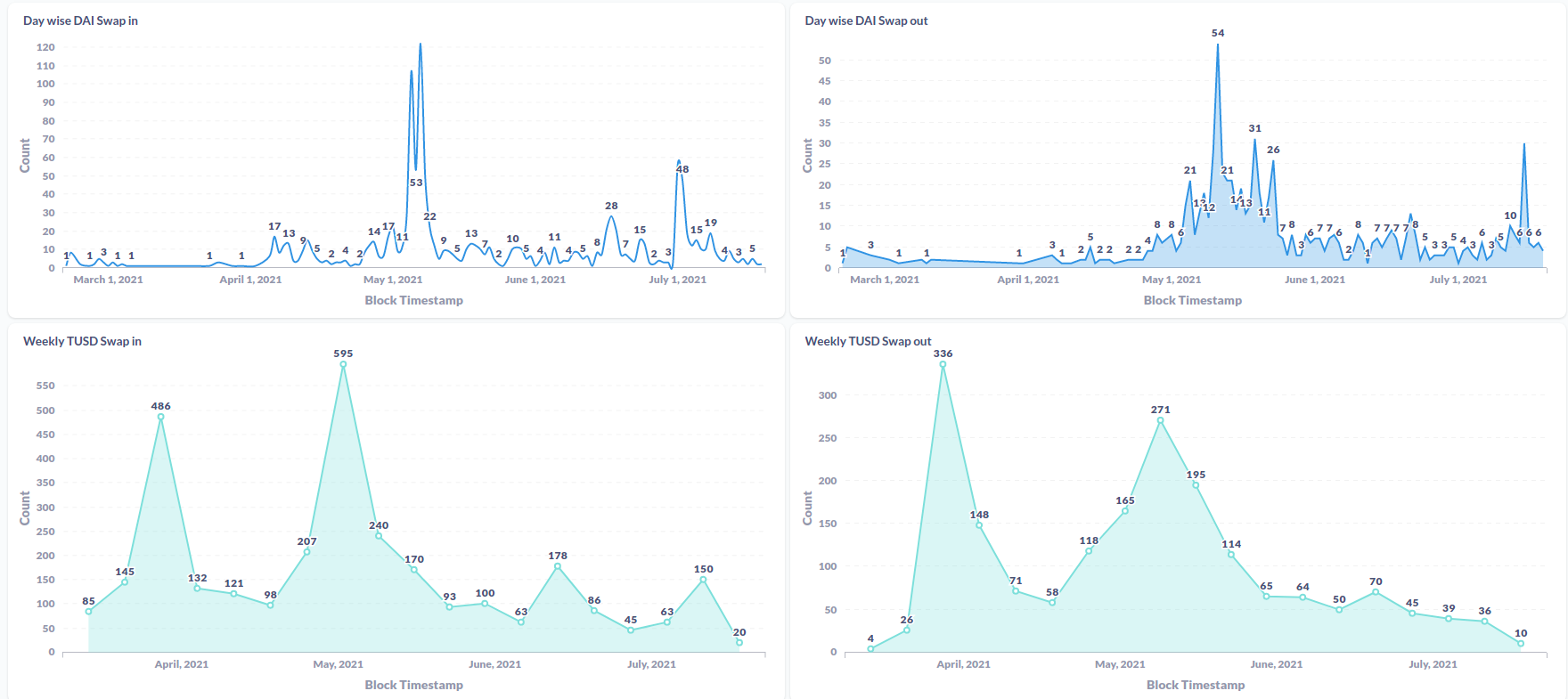Click the 22 value label in Day wise DAI Swap in
Viewport: 1568px width, 699px height.
tap(429, 216)
